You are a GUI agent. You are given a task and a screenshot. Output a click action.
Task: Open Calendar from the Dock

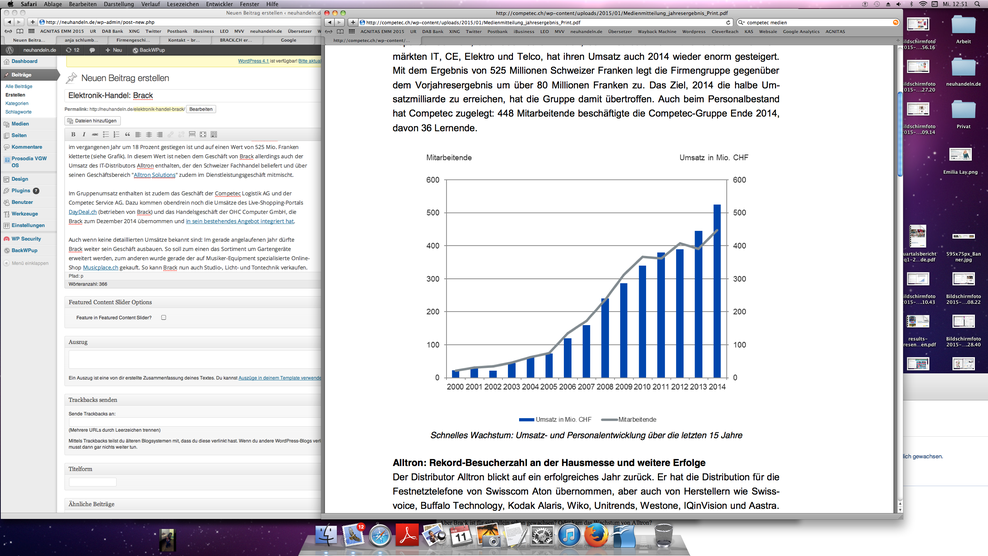pyautogui.click(x=461, y=535)
